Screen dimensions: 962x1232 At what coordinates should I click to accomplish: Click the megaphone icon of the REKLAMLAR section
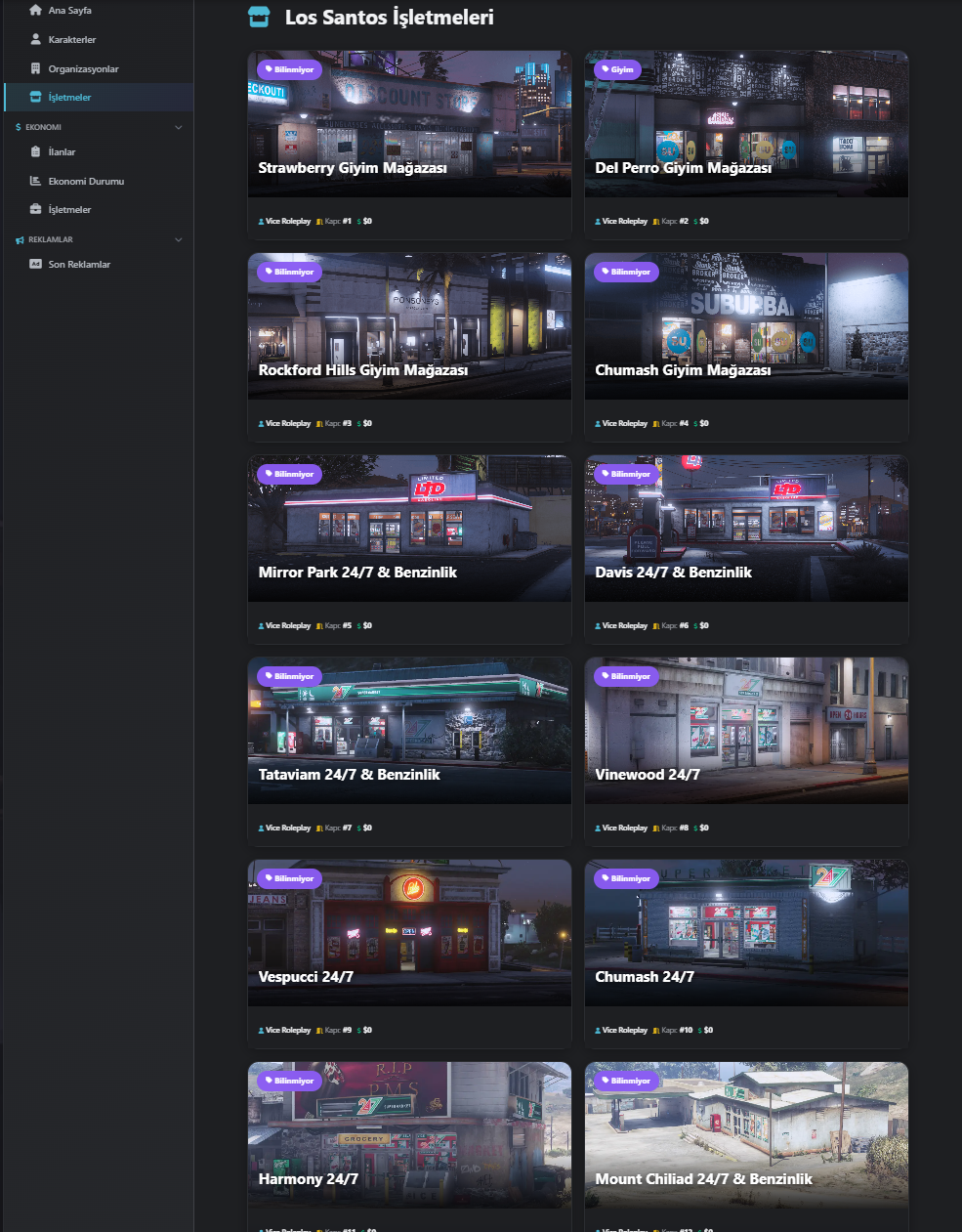tap(20, 239)
